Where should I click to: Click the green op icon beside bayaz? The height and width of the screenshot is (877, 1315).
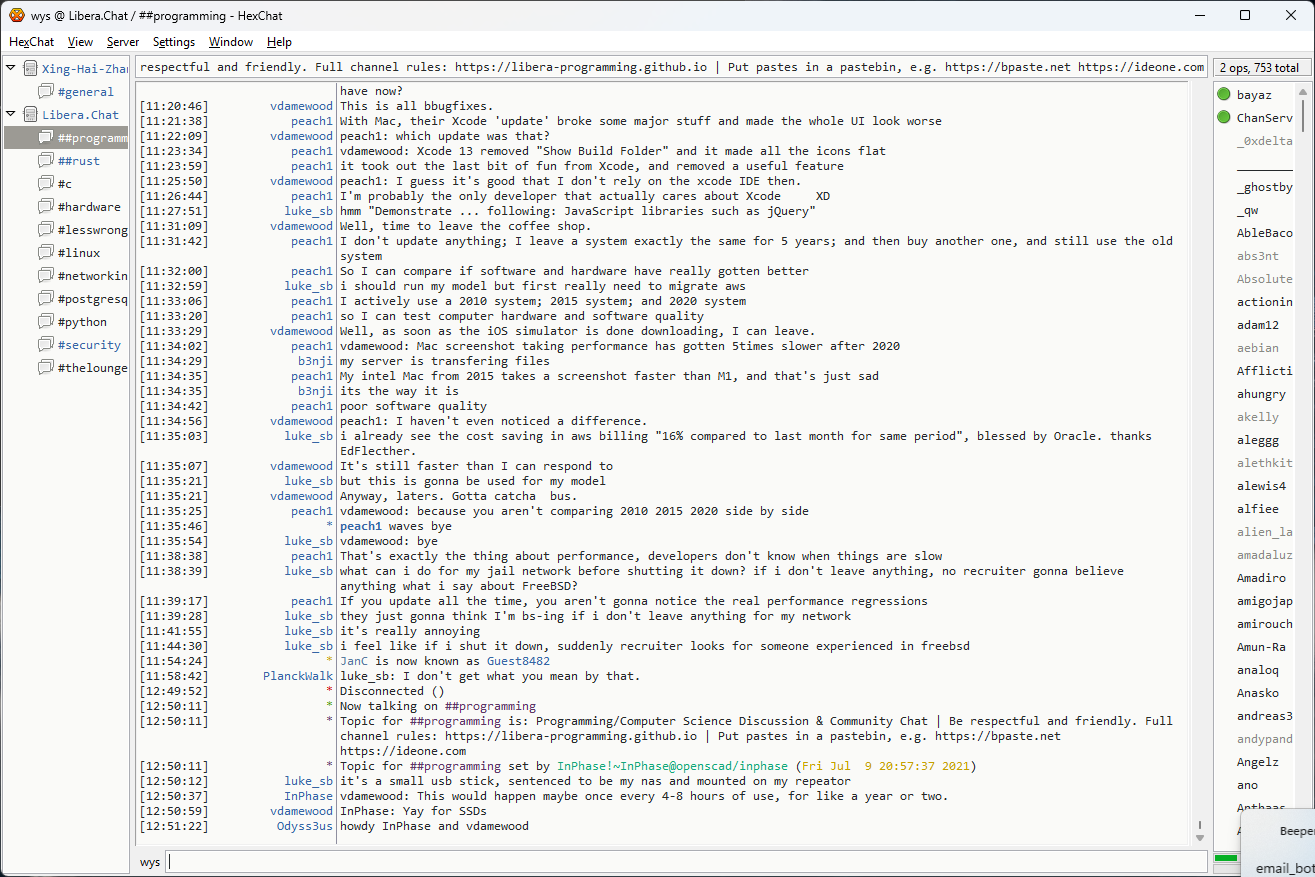pyautogui.click(x=1223, y=95)
